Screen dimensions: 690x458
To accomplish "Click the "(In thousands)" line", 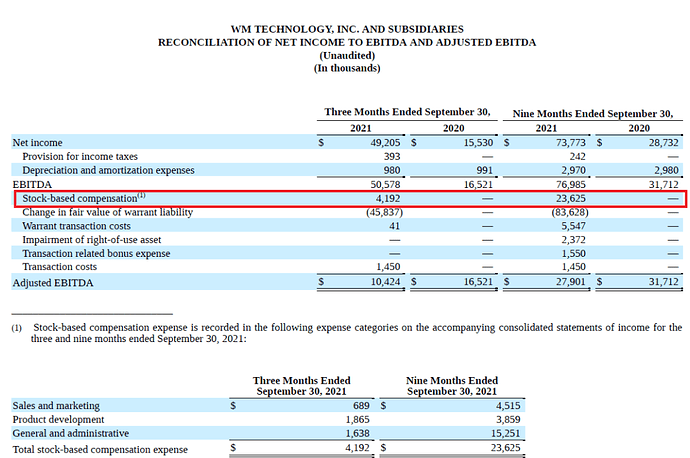I will [x=347, y=68].
